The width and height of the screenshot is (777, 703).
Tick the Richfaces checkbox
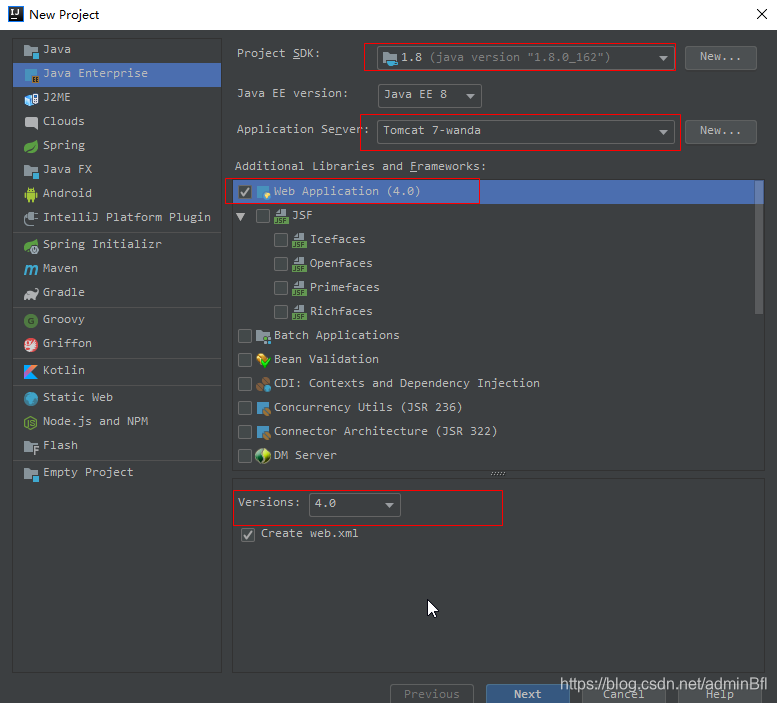point(281,312)
